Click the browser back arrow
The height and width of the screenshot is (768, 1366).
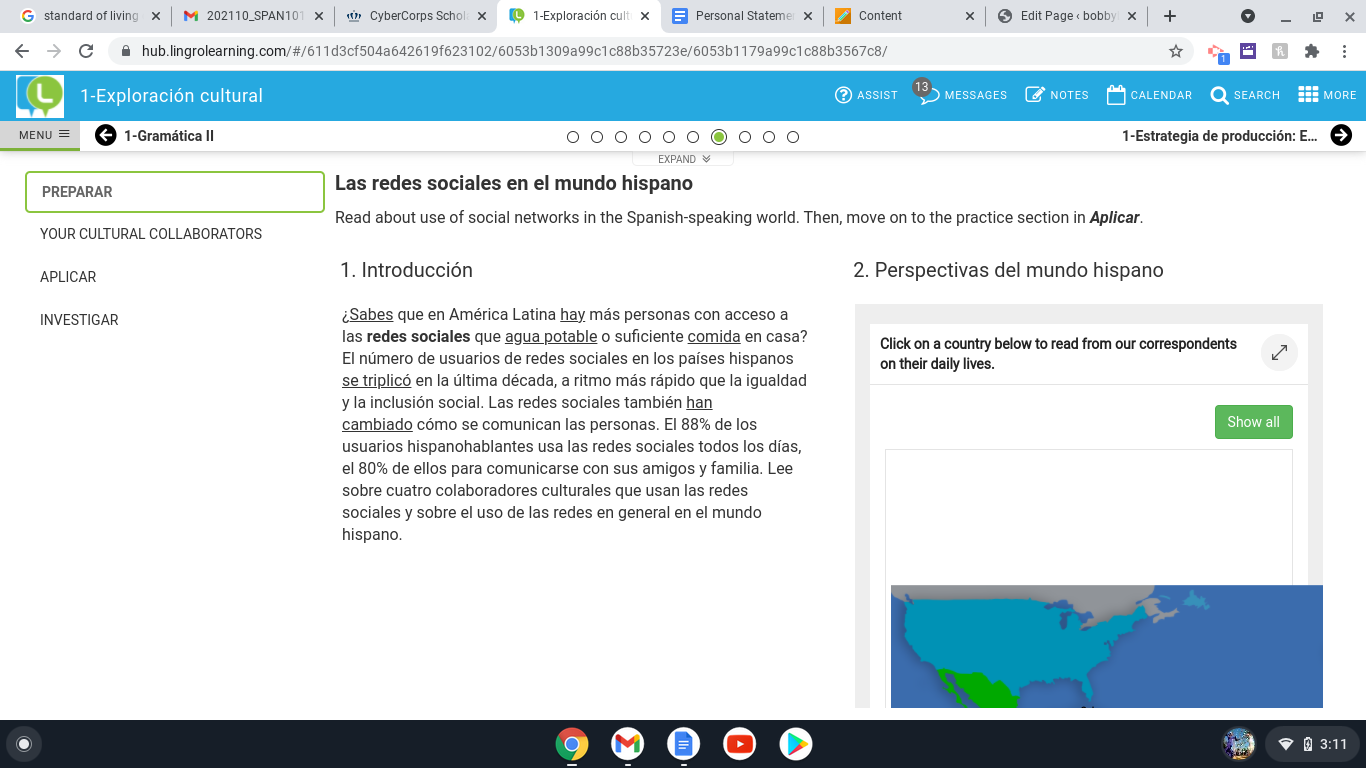point(22,51)
